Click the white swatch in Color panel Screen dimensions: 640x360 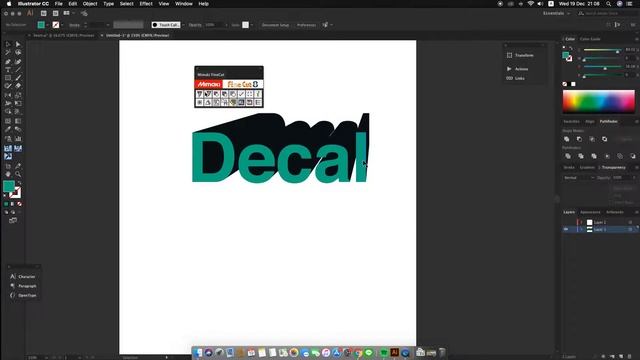click(573, 84)
